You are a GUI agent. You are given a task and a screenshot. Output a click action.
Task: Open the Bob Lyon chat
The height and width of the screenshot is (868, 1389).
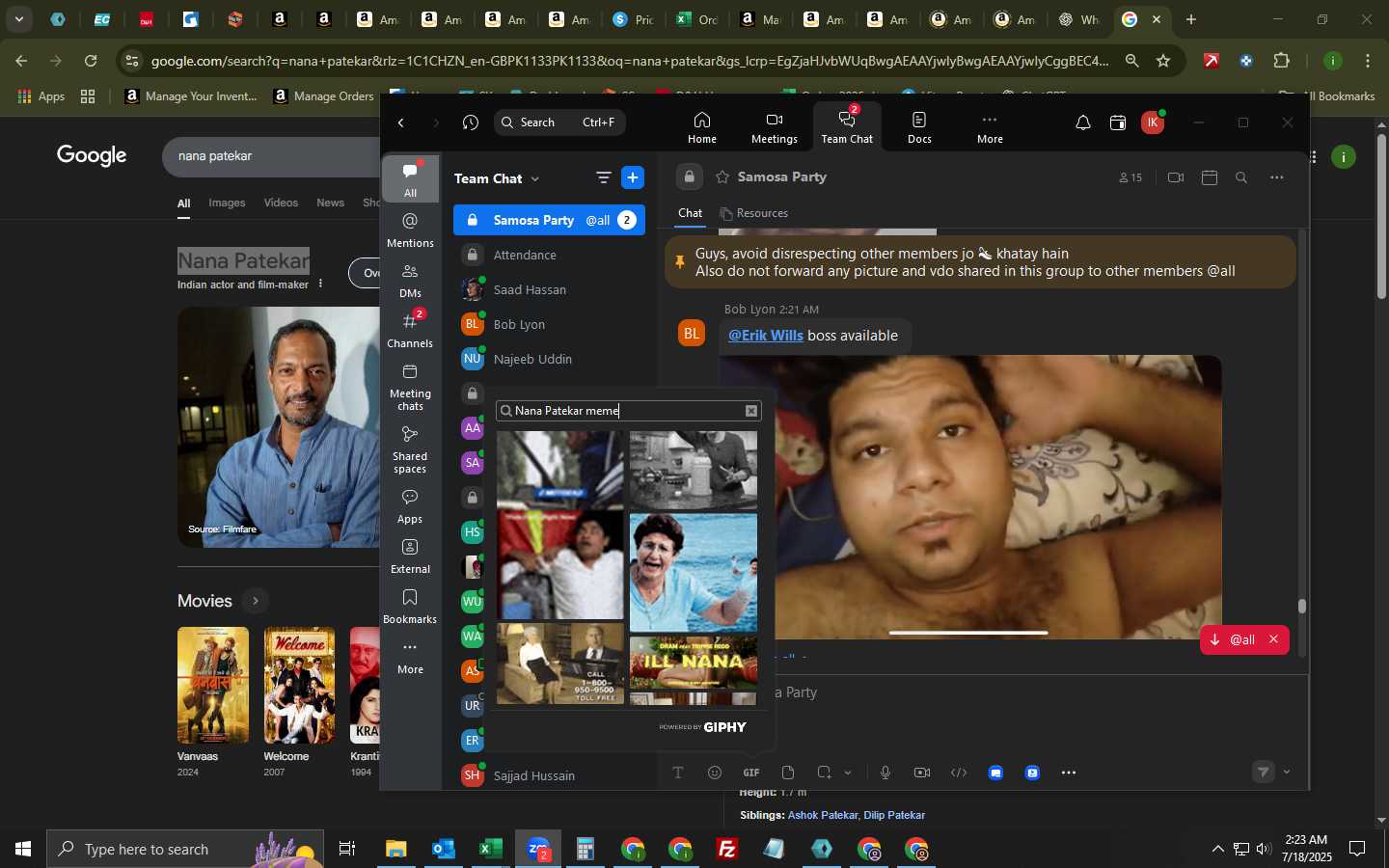tap(549, 324)
